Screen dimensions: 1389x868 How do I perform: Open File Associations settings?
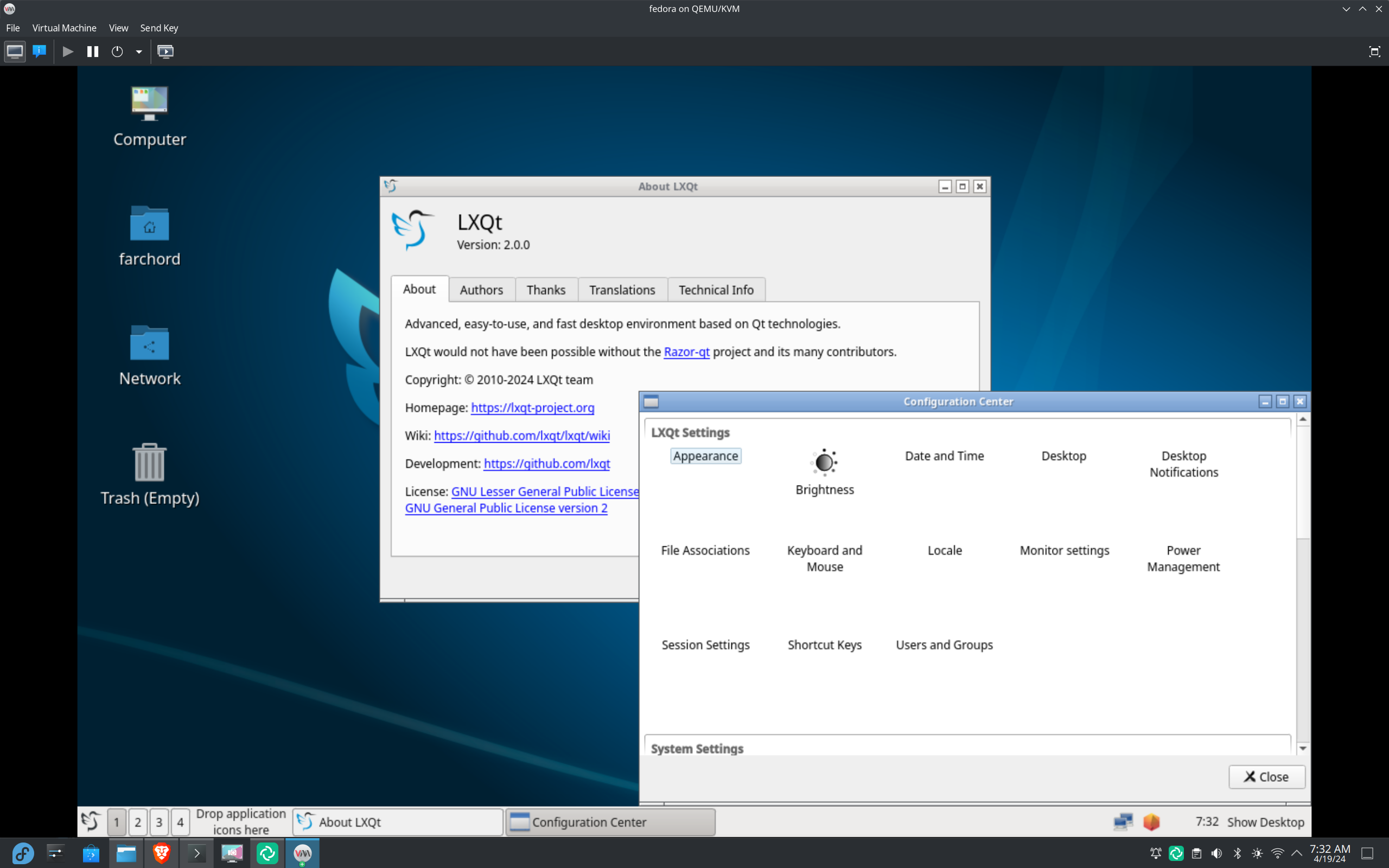pos(705,551)
